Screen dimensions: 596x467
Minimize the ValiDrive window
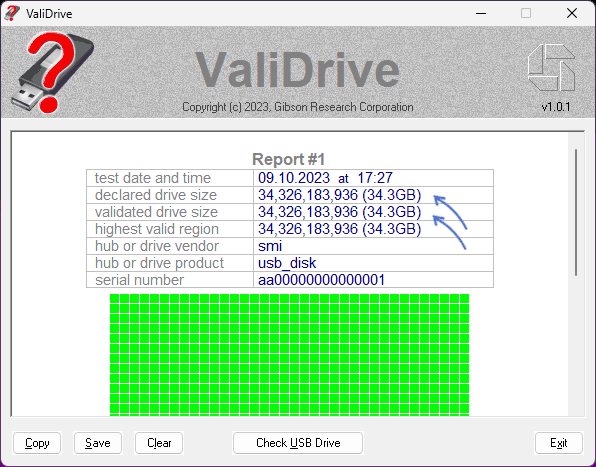pos(481,13)
